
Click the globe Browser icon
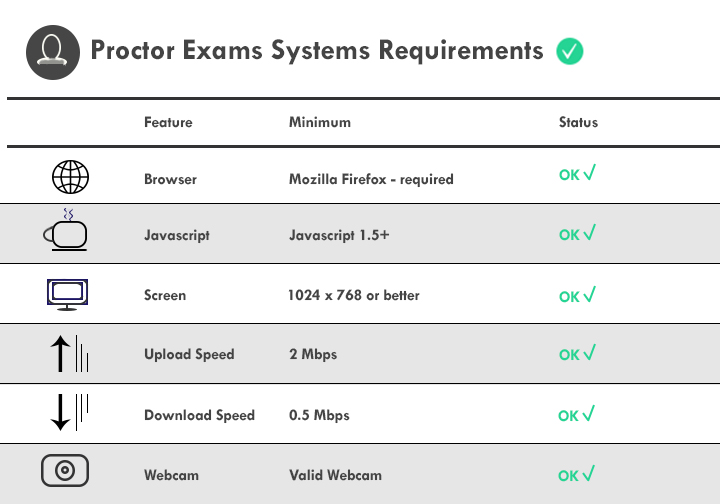[70, 177]
